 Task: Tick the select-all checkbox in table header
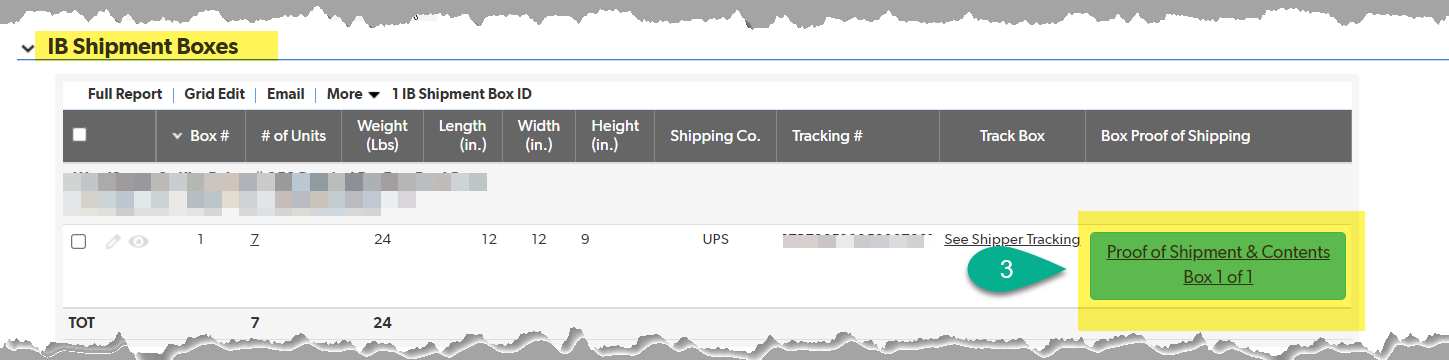(x=80, y=135)
